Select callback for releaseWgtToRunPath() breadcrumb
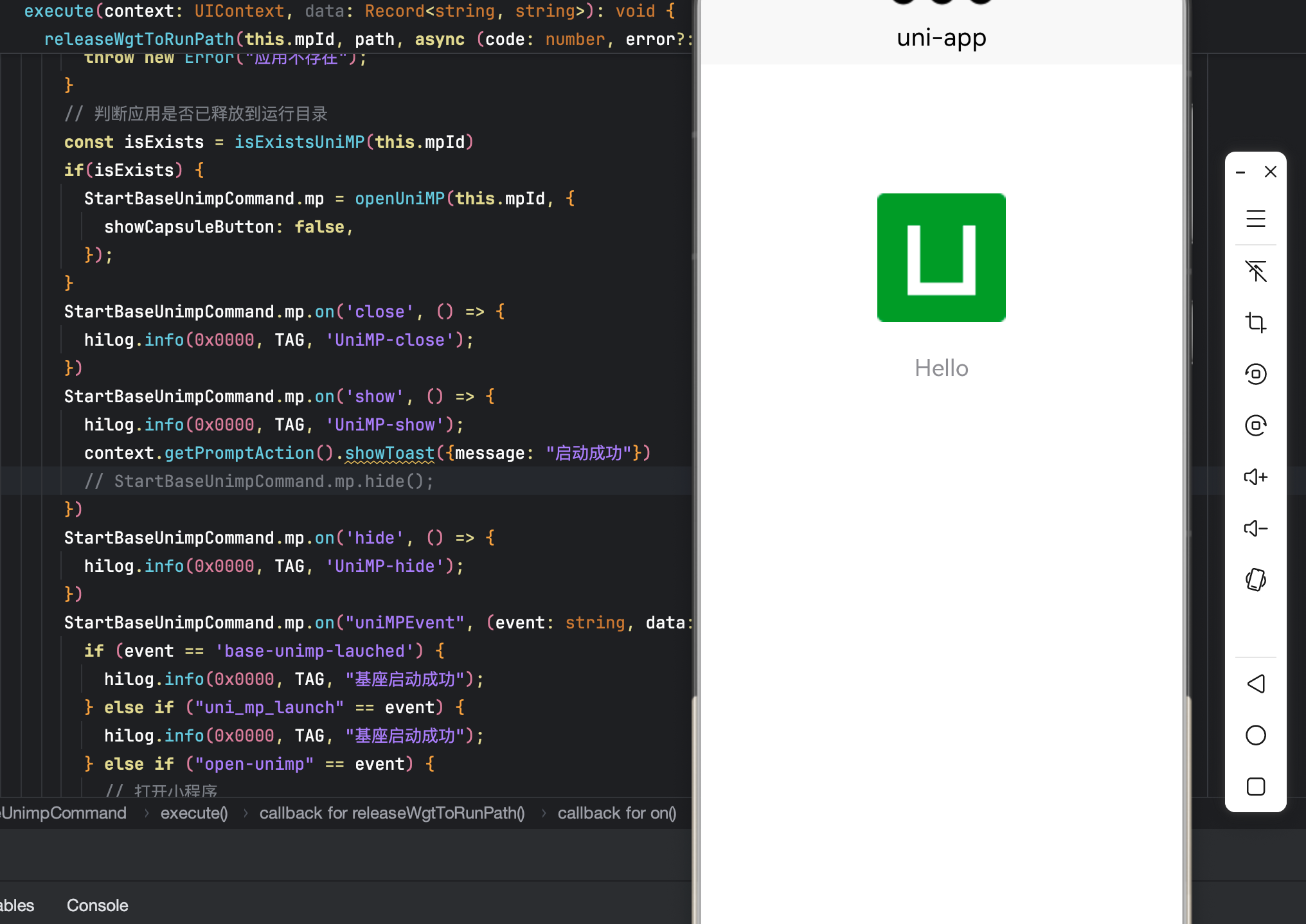The image size is (1306, 924). pyautogui.click(x=392, y=813)
